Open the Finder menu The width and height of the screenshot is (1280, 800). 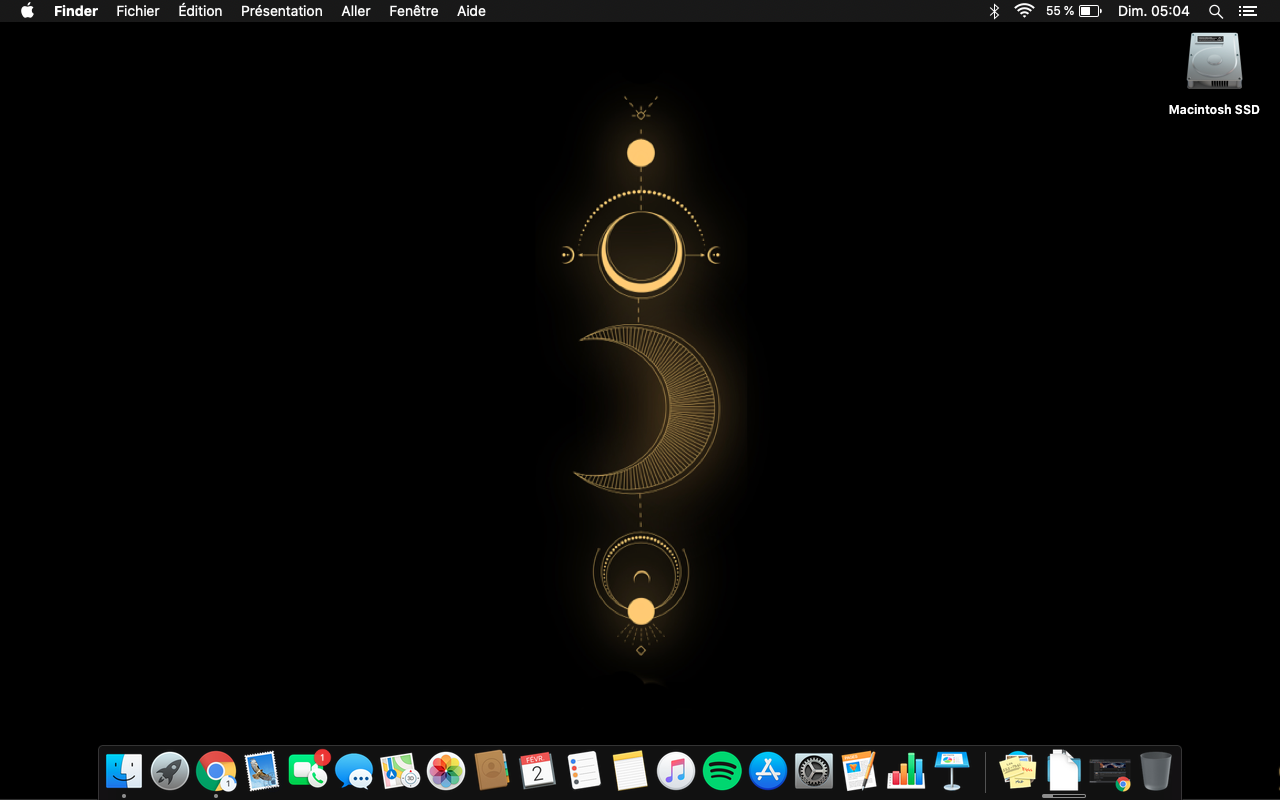click(x=76, y=11)
